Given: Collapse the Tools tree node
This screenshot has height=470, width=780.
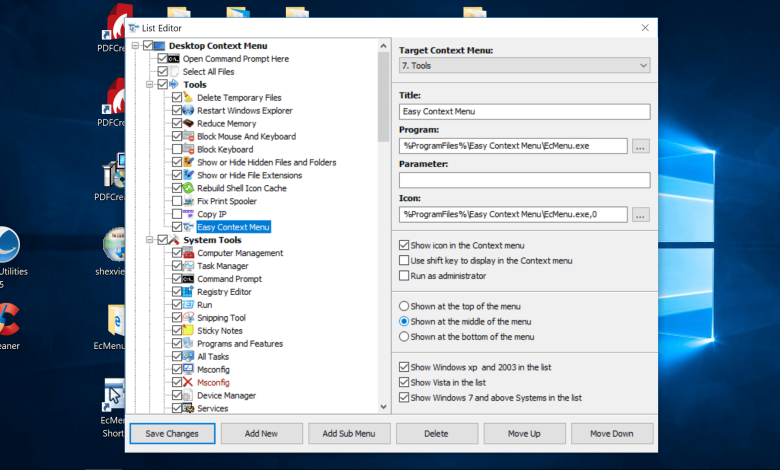Looking at the screenshot, I should 149,85.
